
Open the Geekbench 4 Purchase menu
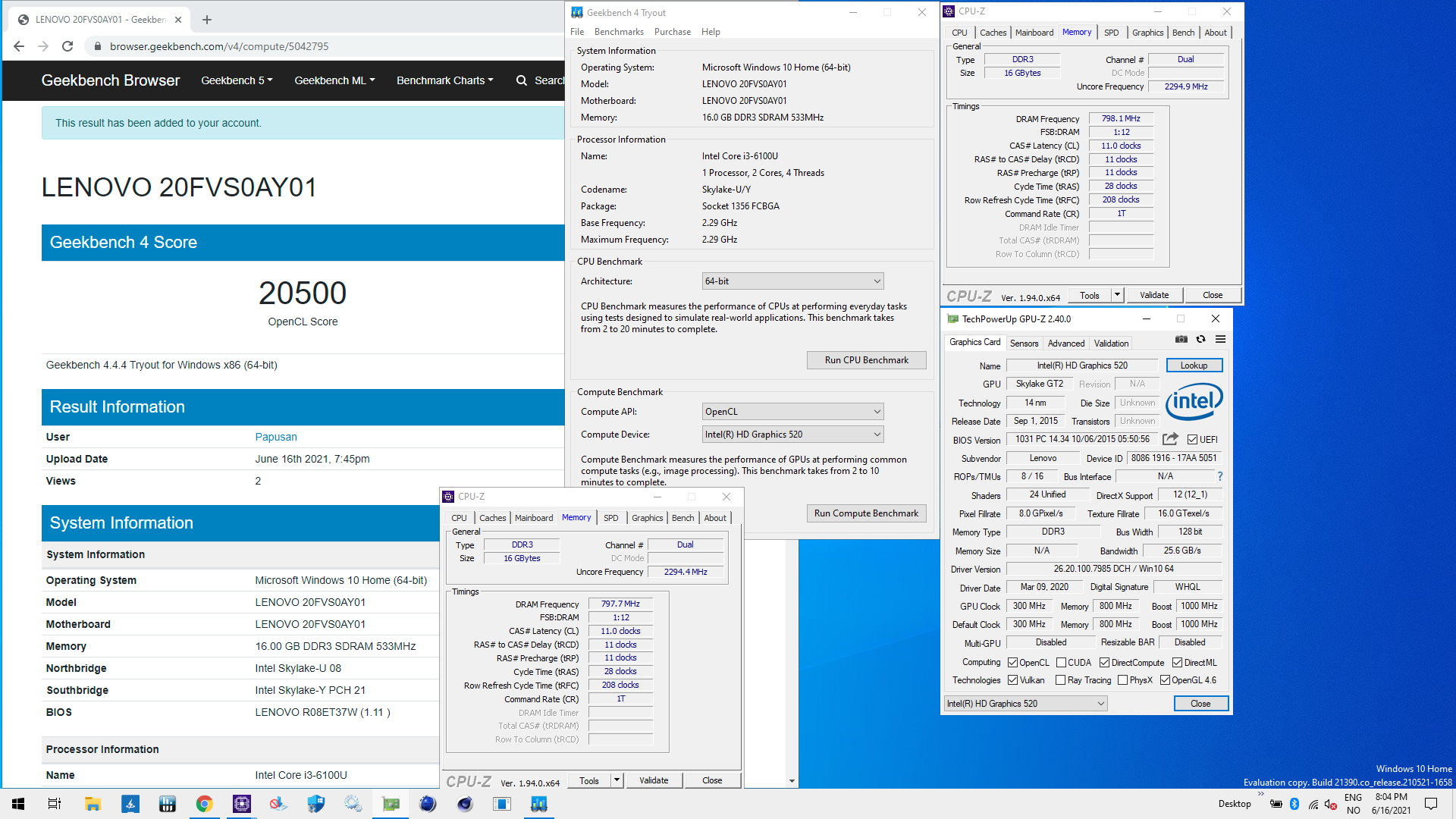[x=672, y=32]
